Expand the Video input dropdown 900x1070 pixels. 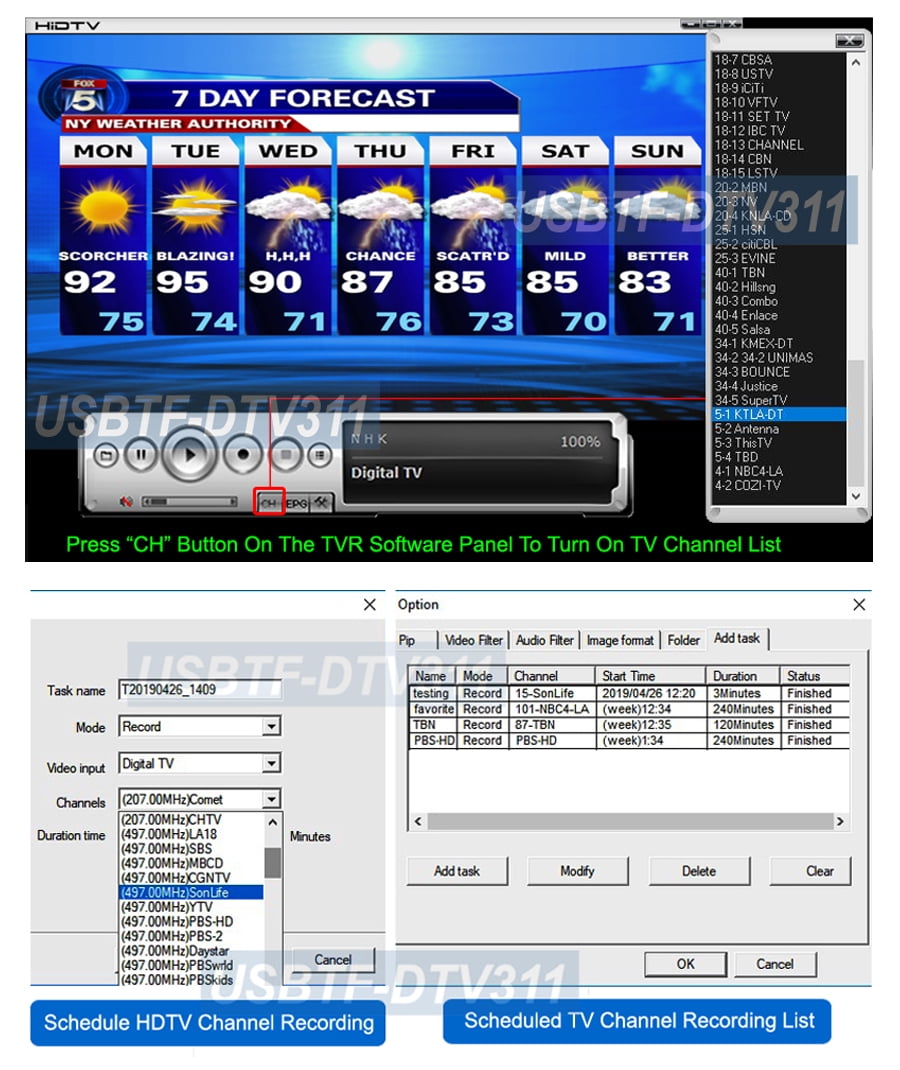[x=271, y=764]
